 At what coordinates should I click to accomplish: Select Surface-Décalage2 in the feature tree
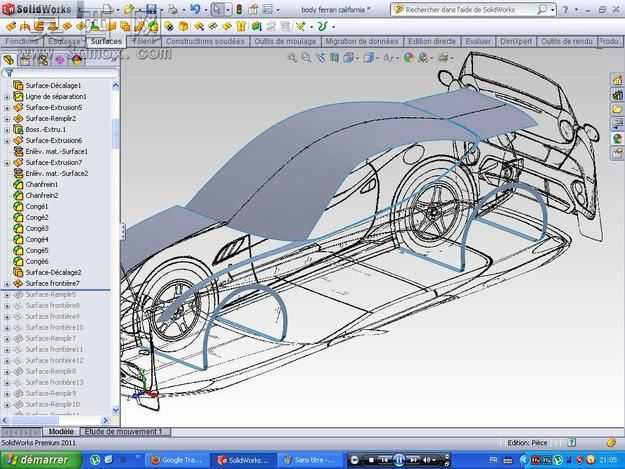[53, 273]
